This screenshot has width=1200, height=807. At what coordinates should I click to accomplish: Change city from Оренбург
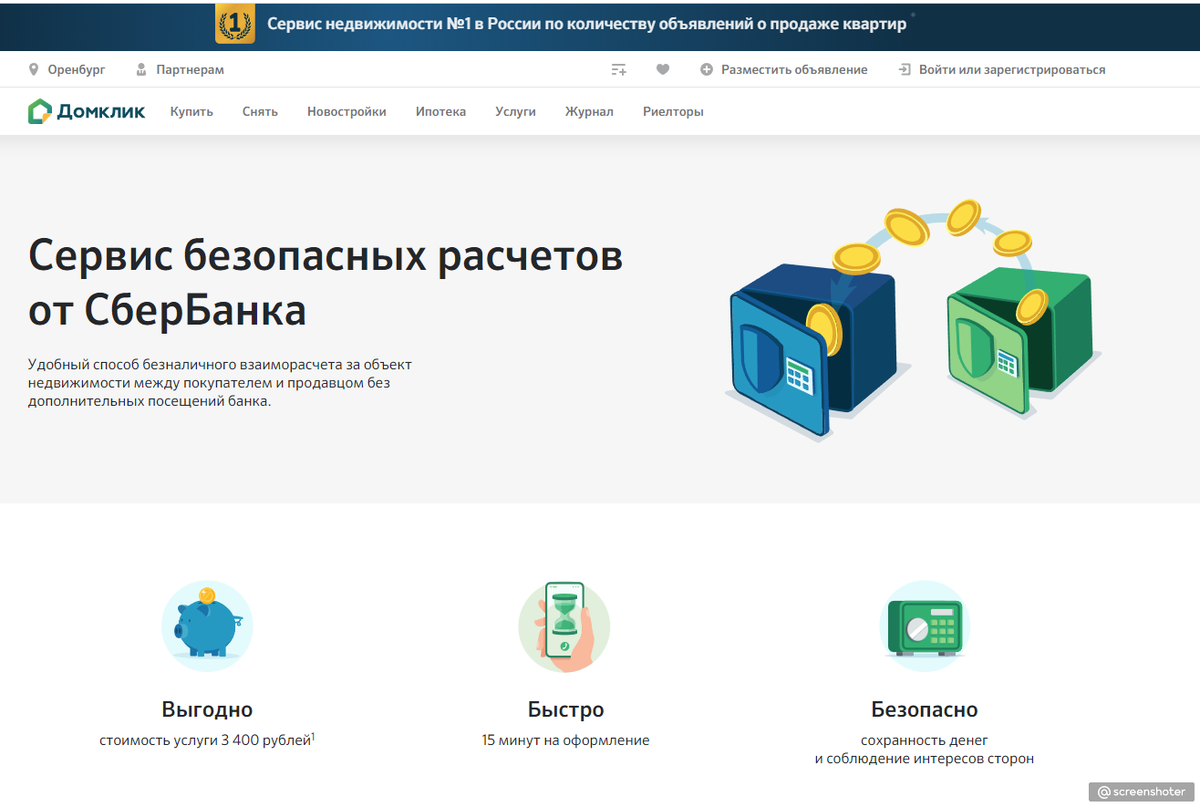tap(76, 70)
